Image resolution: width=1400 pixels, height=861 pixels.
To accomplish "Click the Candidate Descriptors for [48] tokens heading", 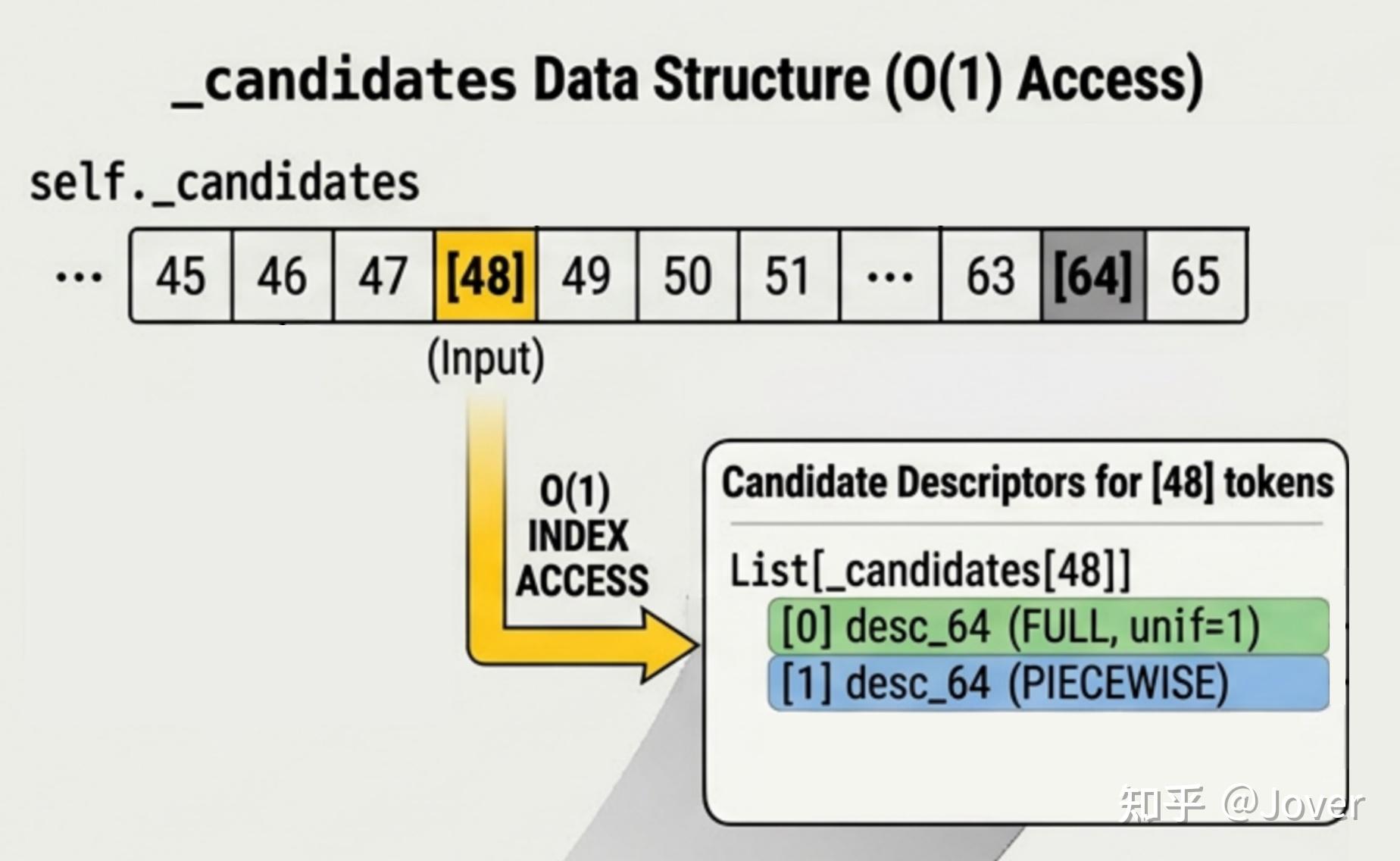I will click(1027, 483).
